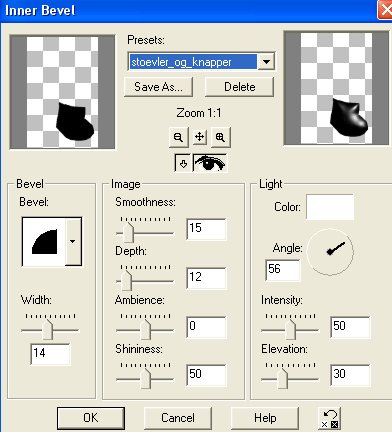Click the reset to default icon
The width and height of the screenshot is (392, 432).
329,418
